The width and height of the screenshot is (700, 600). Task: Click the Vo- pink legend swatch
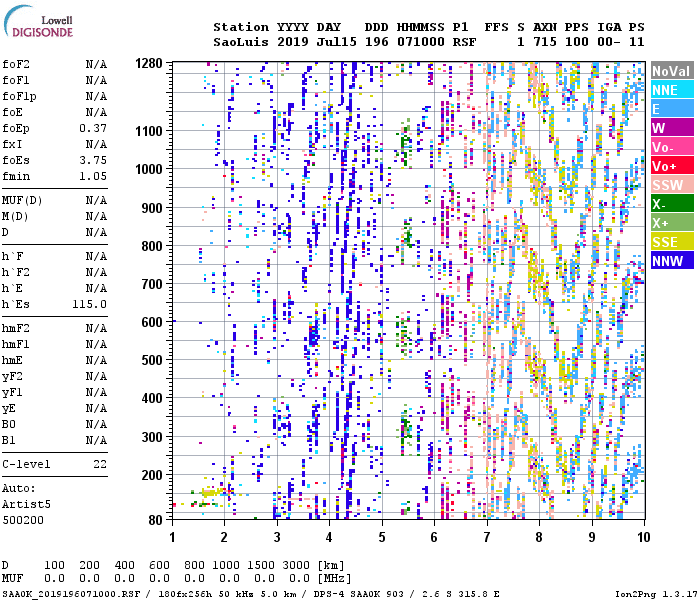point(671,147)
